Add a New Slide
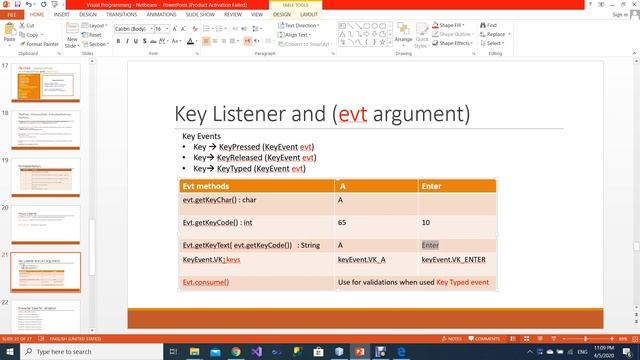 point(72,36)
